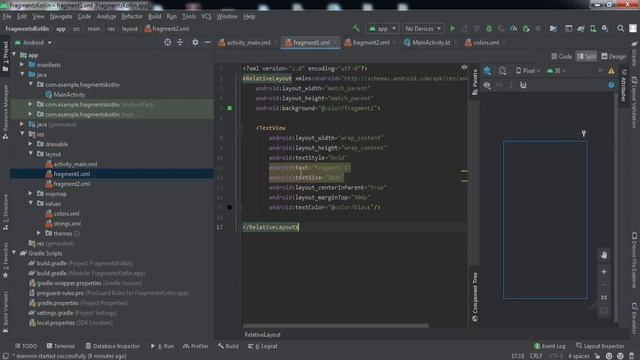Open the AVD Manager phone icon

pyautogui.click(x=593, y=29)
